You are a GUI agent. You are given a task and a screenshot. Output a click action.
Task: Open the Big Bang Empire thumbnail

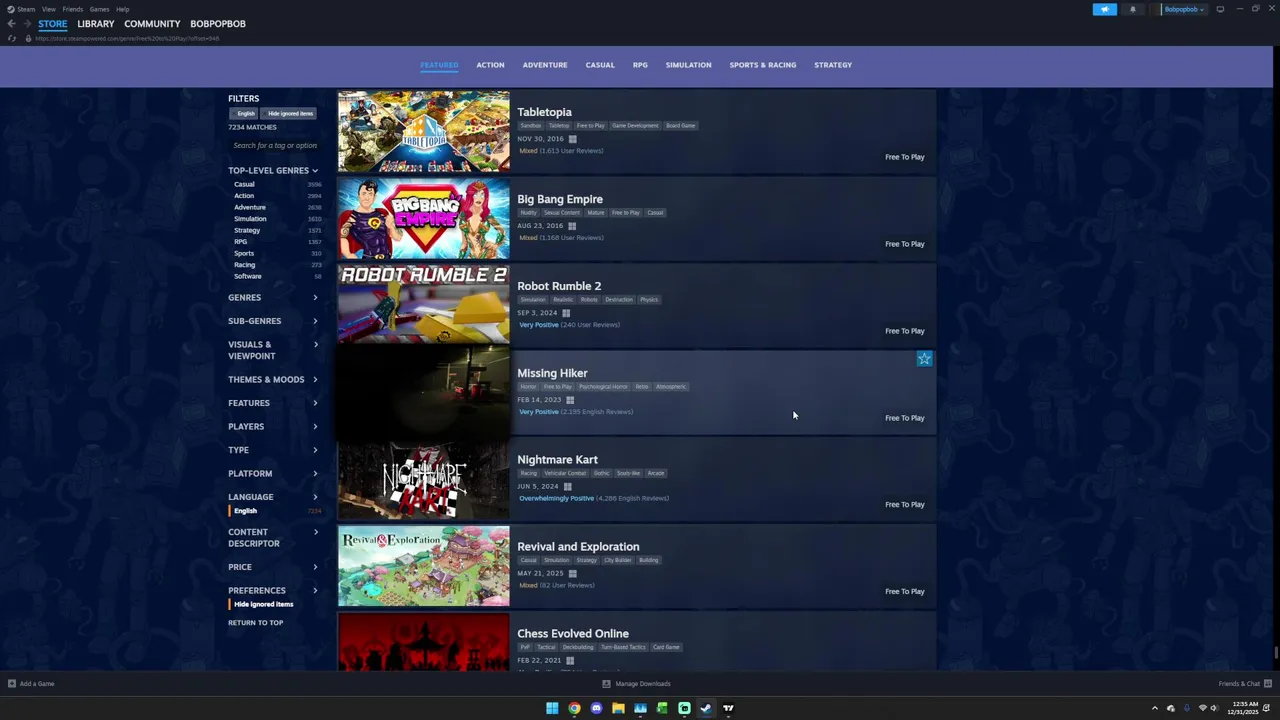pyautogui.click(x=424, y=219)
